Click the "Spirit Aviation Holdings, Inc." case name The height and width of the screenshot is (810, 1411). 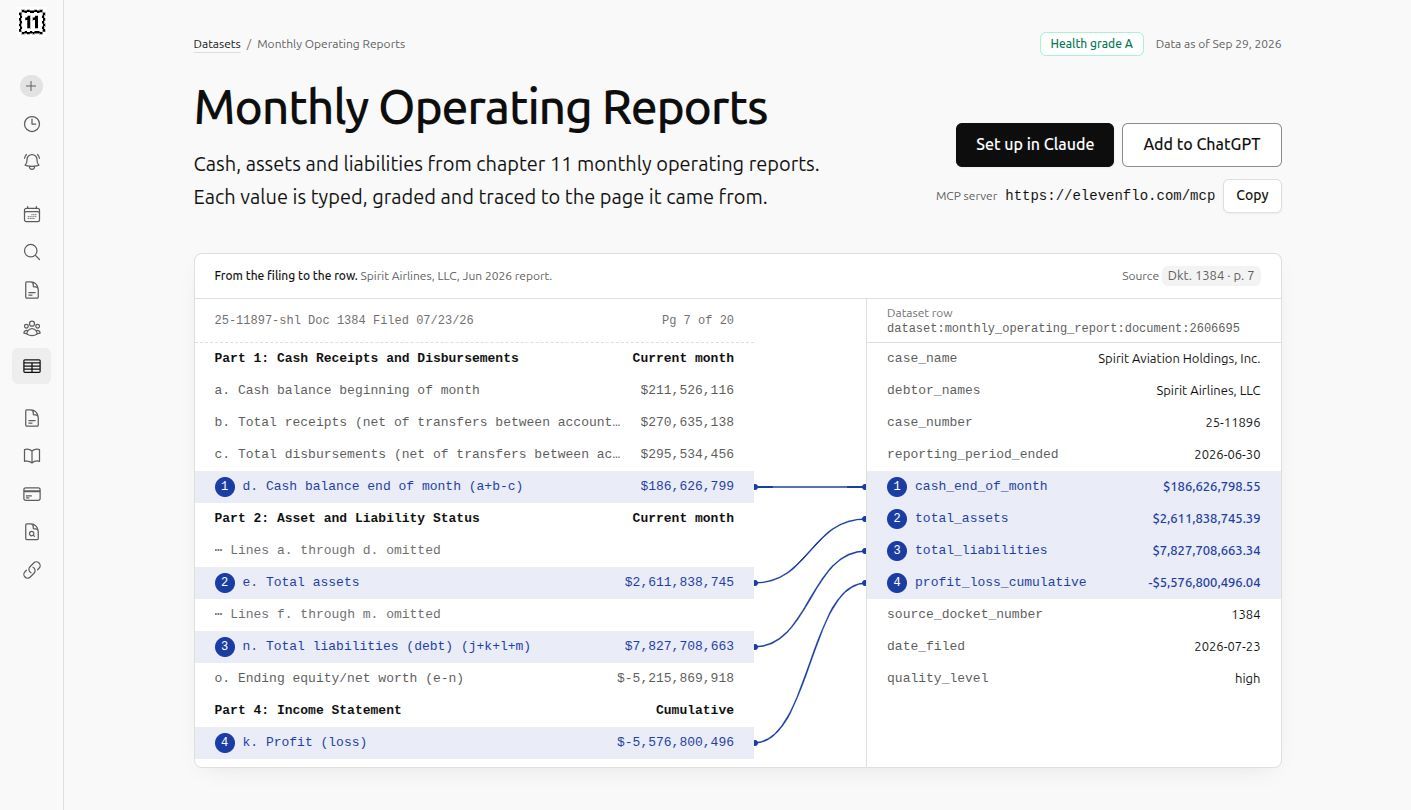coord(1179,359)
